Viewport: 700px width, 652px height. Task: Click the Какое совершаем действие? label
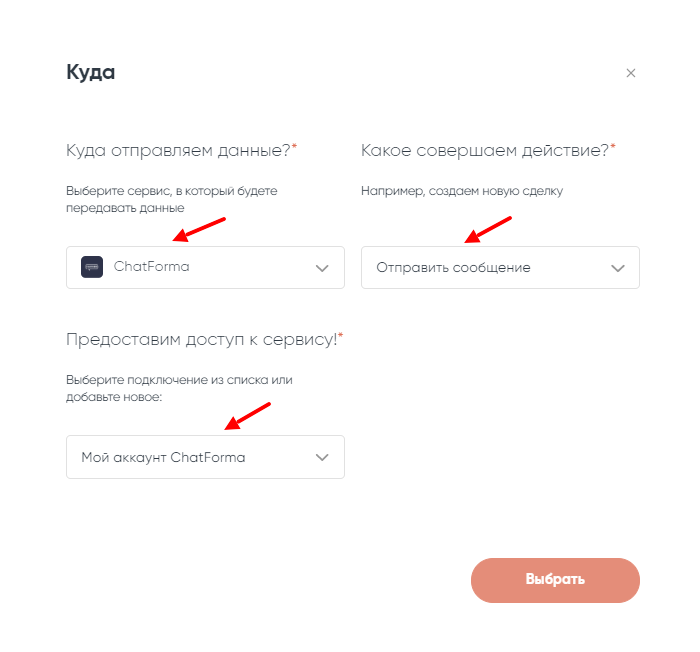click(x=484, y=150)
